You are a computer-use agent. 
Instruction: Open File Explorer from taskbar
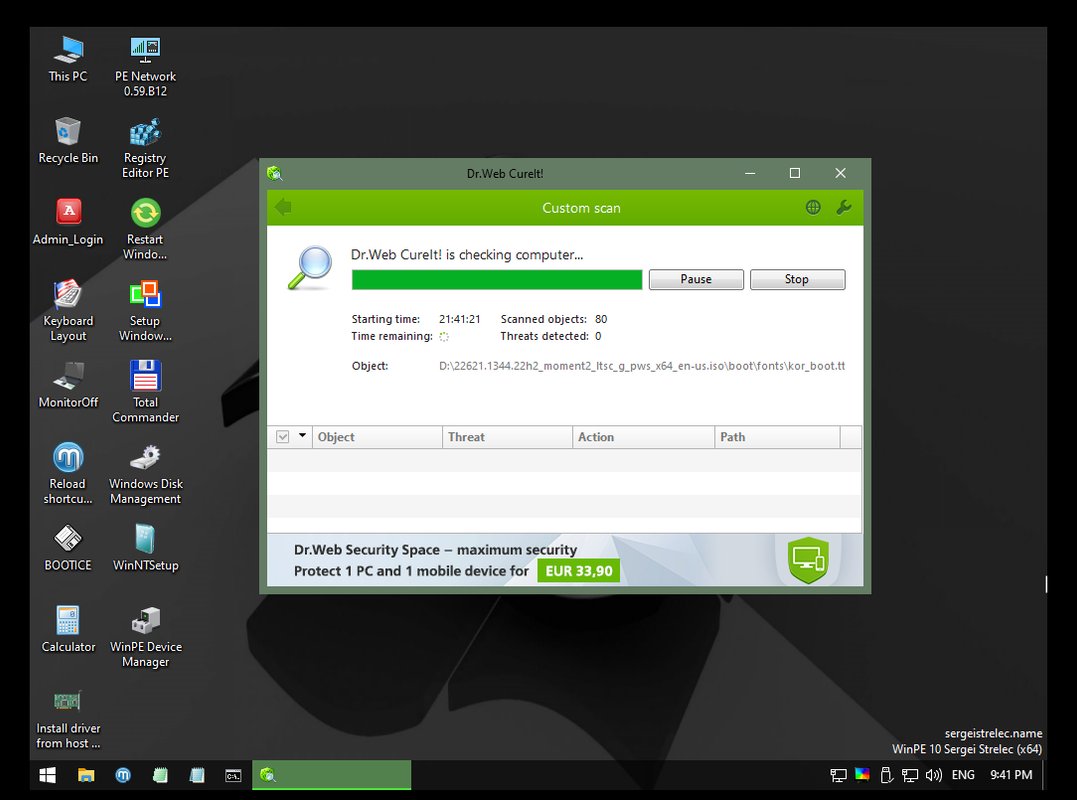(86, 775)
